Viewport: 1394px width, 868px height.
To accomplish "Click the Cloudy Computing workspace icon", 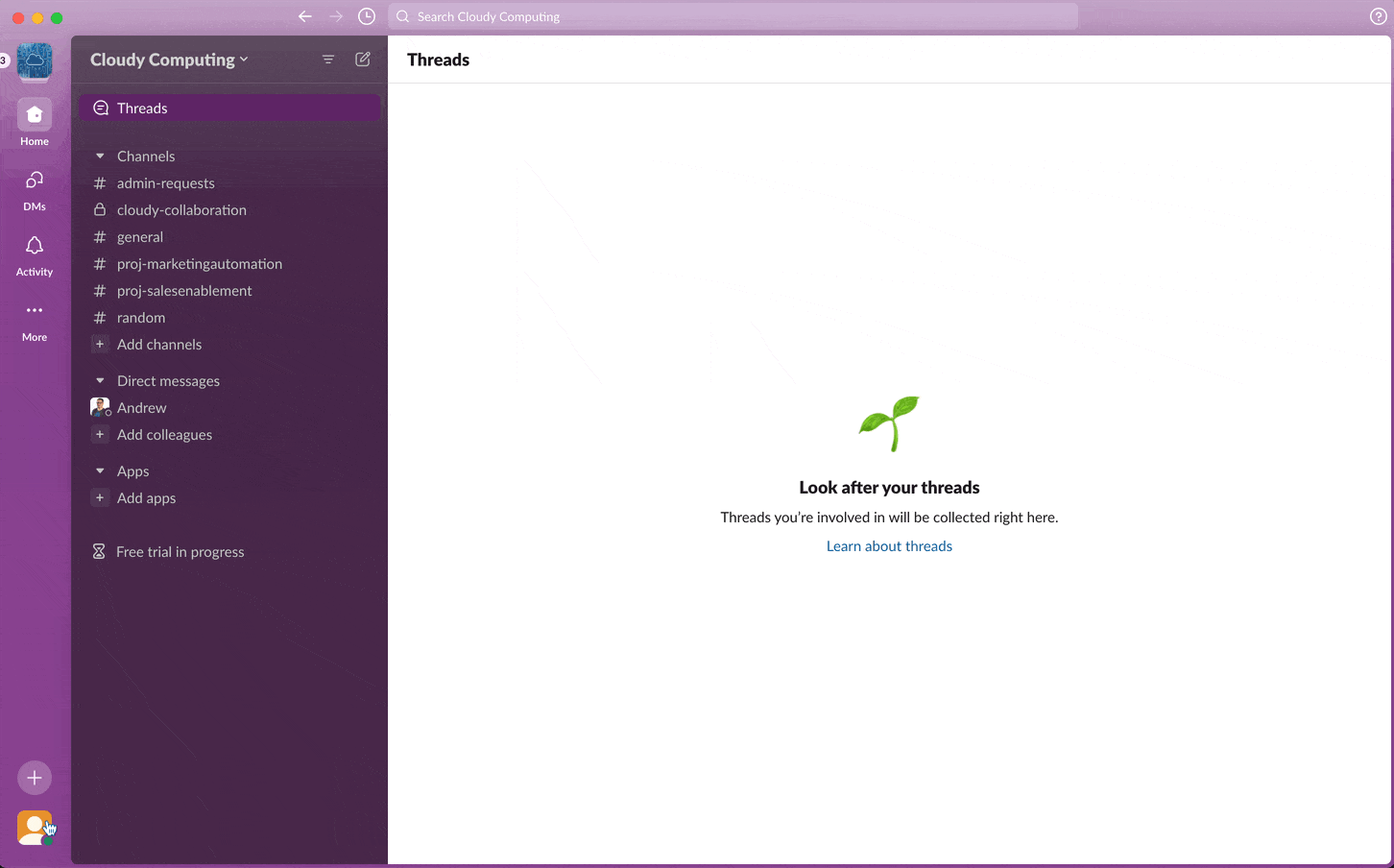I will [34, 61].
